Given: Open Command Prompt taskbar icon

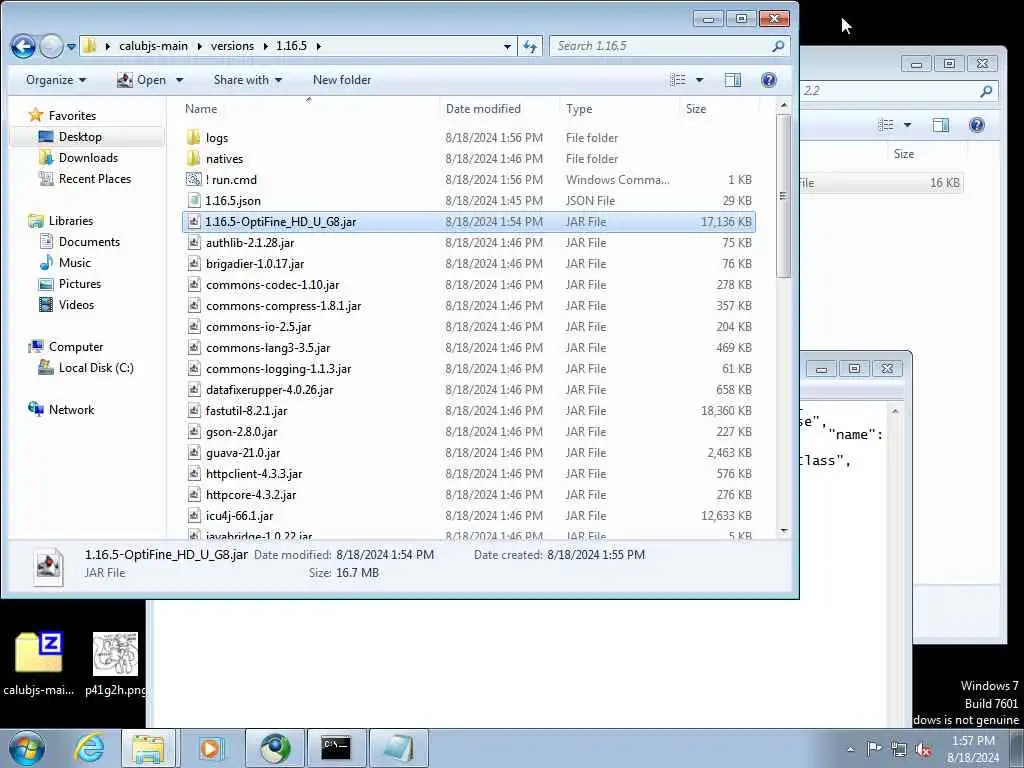Looking at the screenshot, I should tap(336, 748).
